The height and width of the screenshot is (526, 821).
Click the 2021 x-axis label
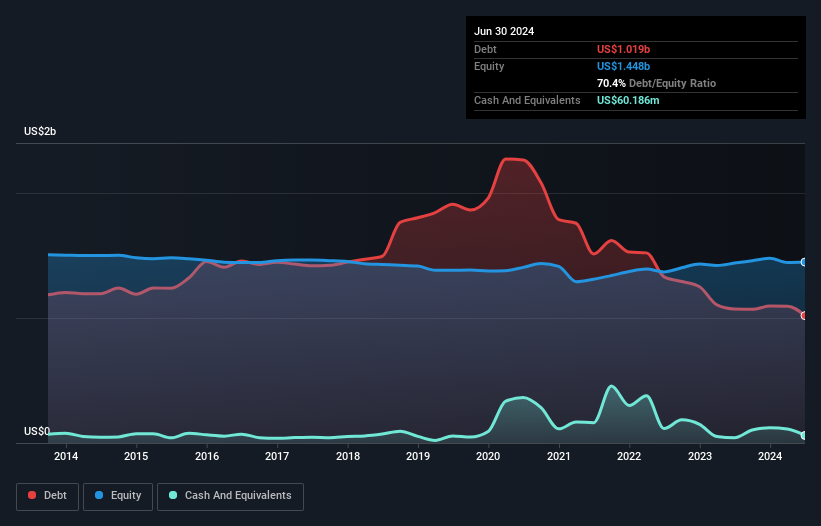click(x=559, y=456)
